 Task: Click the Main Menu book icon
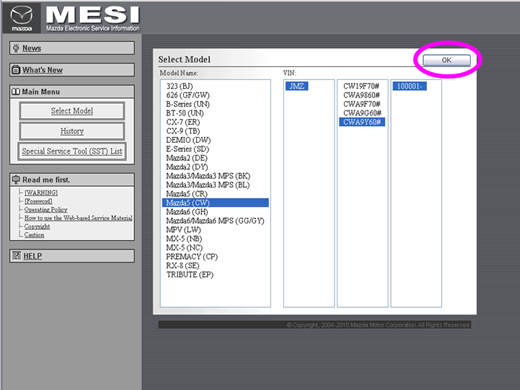tap(16, 91)
